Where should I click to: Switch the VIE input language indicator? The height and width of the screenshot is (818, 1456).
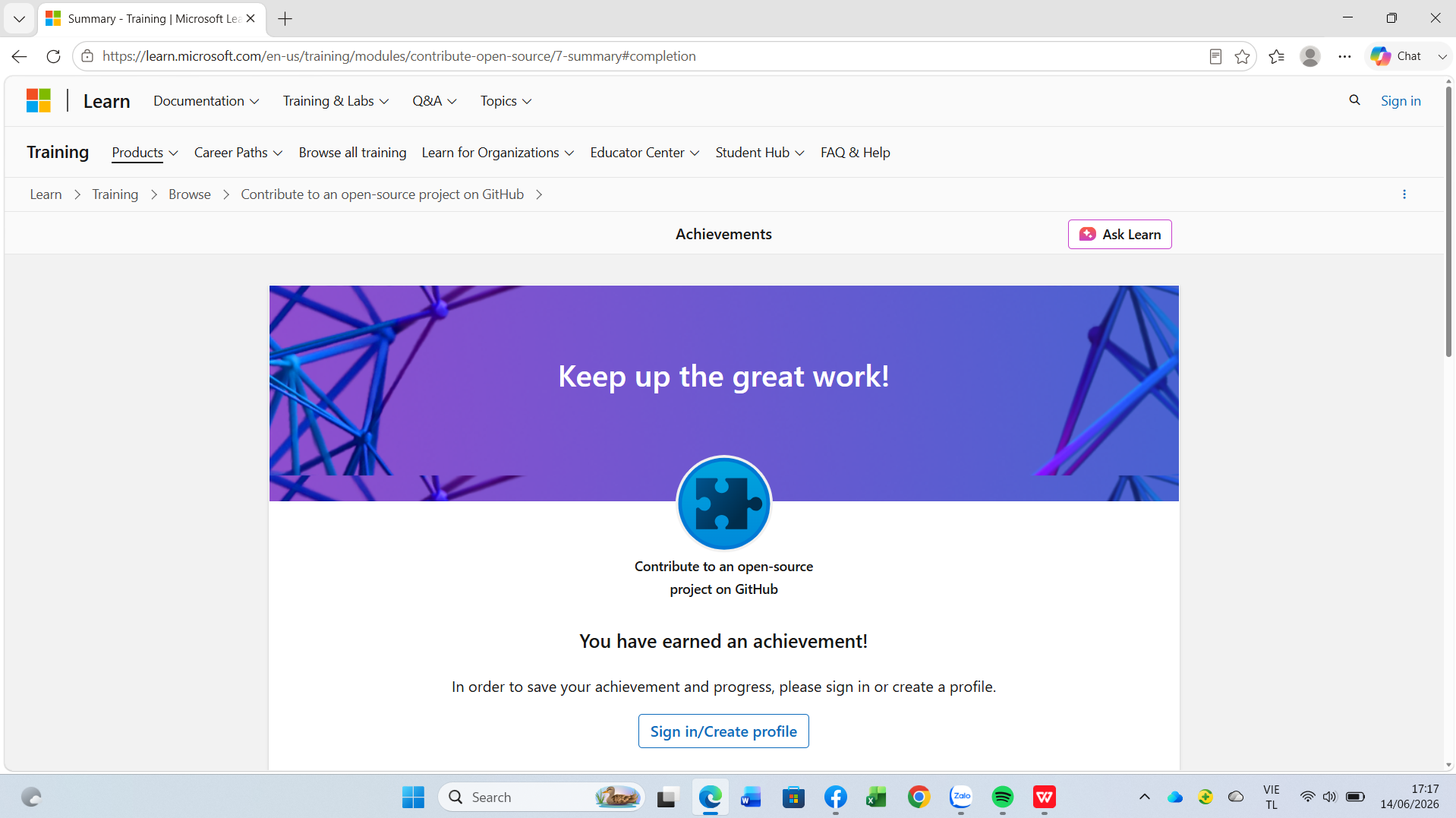[1272, 797]
